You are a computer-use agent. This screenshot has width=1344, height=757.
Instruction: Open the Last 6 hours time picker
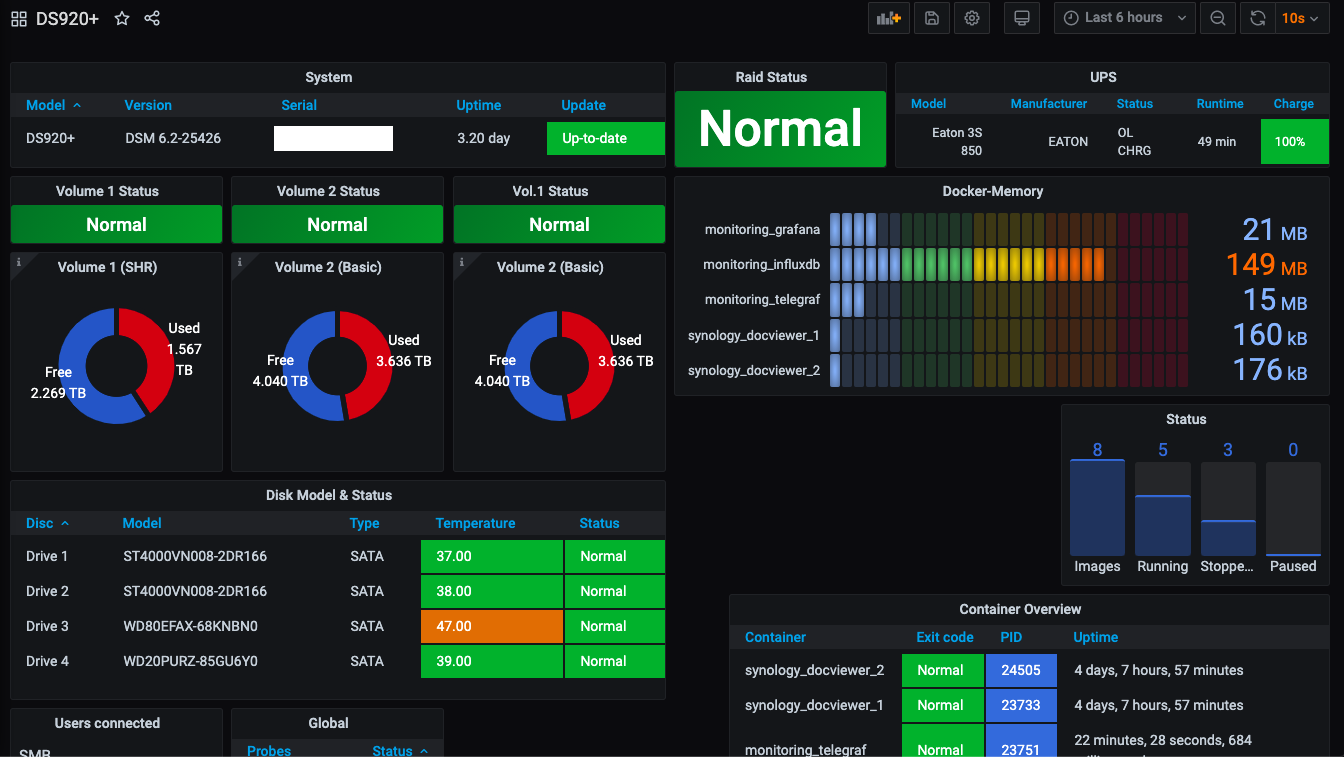point(1124,18)
